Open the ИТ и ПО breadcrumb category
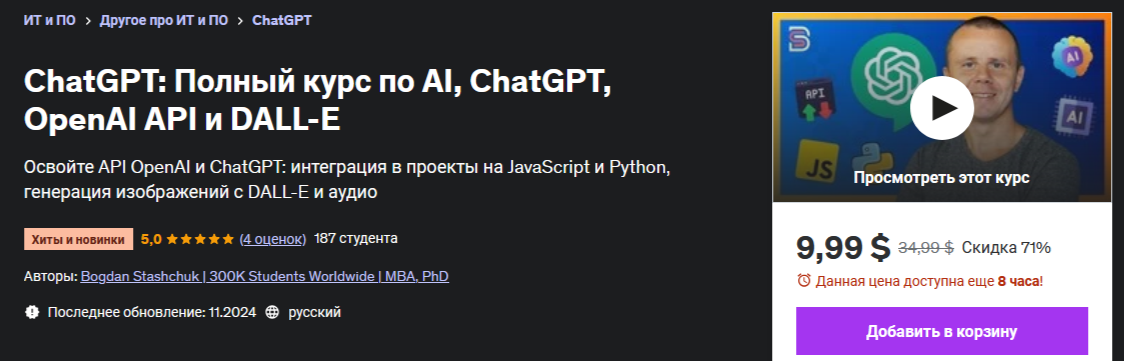 pos(49,21)
